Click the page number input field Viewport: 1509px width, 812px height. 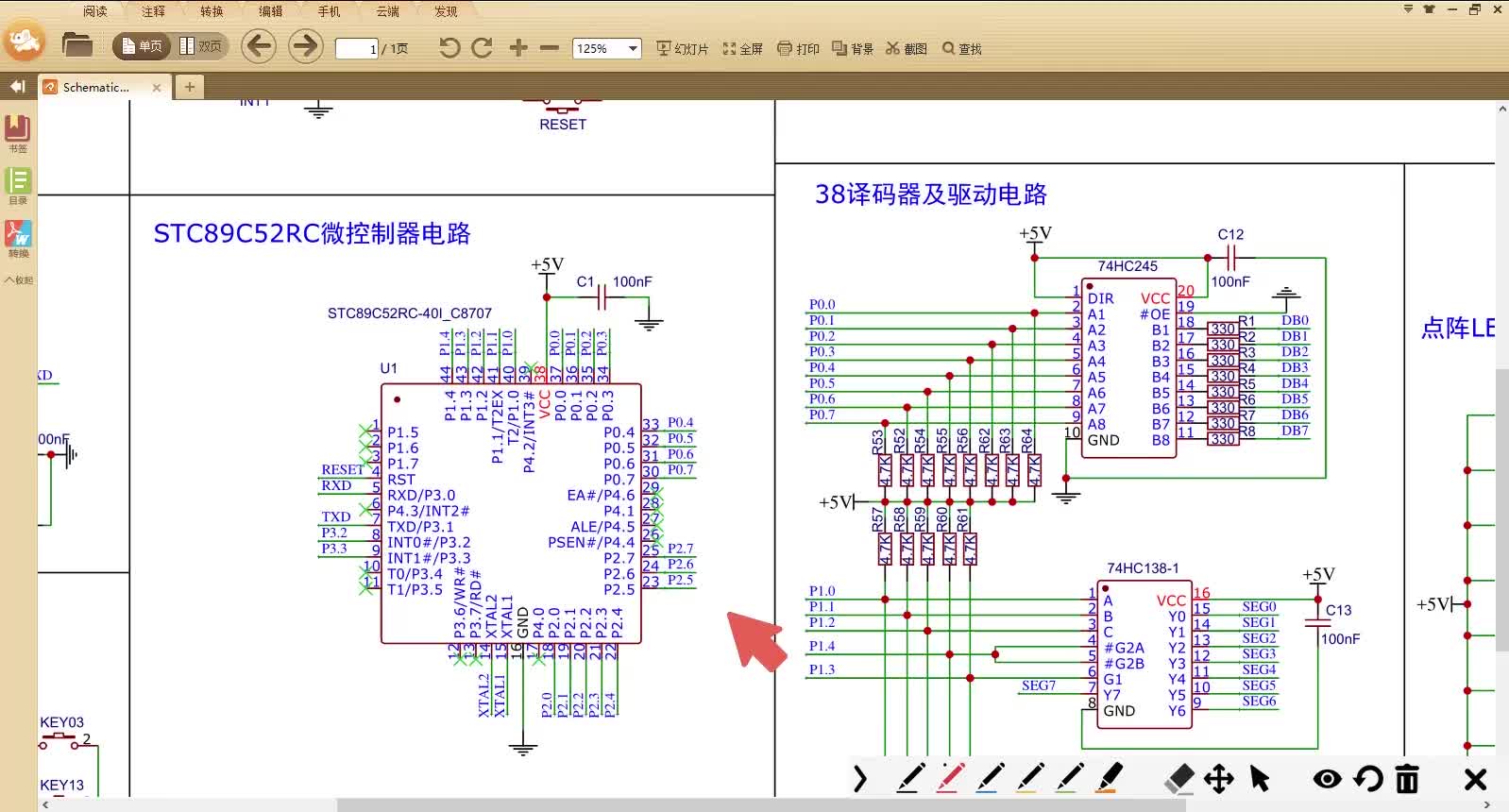[357, 48]
